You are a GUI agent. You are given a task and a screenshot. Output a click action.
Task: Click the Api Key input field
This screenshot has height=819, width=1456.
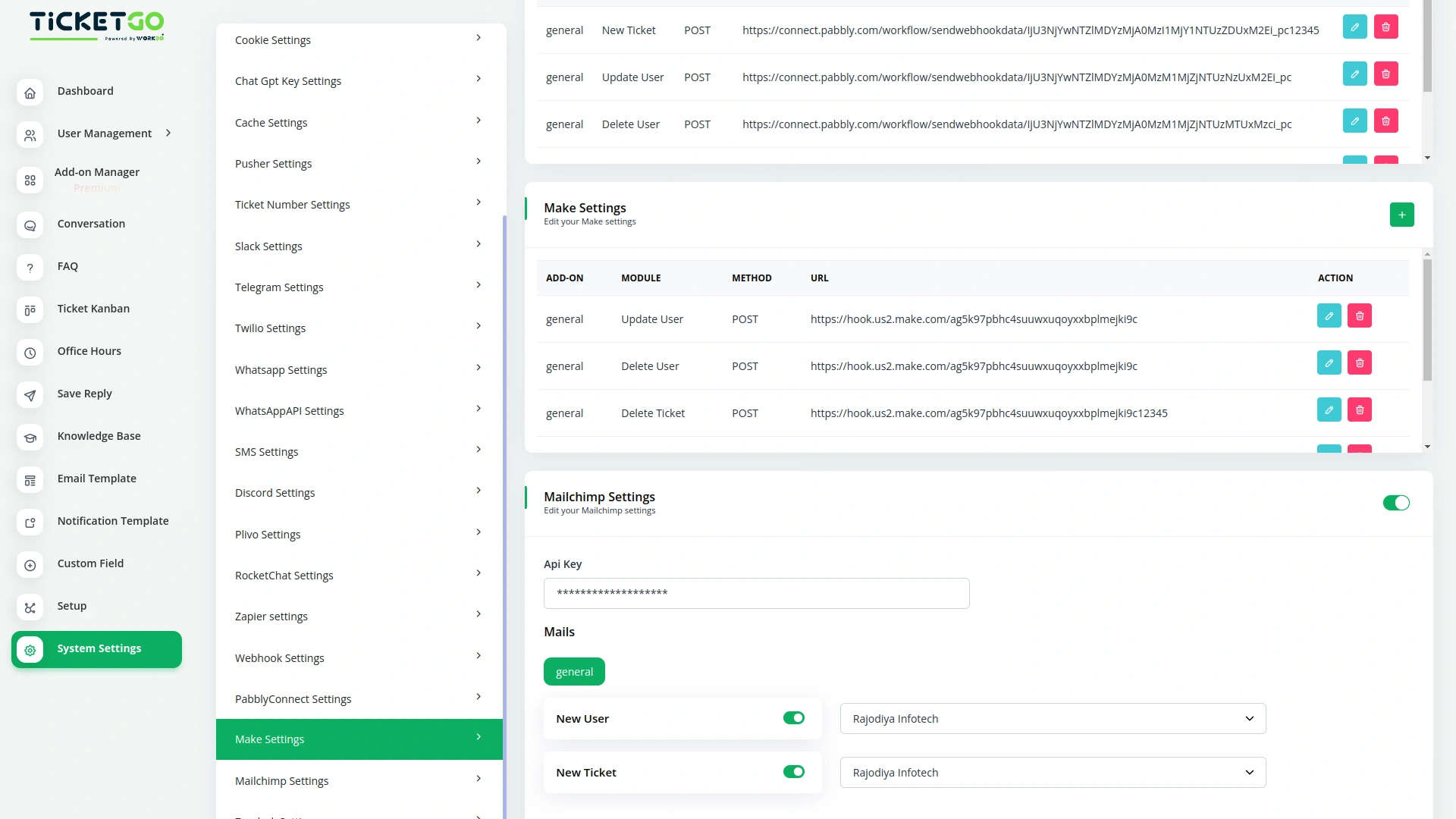coord(756,593)
